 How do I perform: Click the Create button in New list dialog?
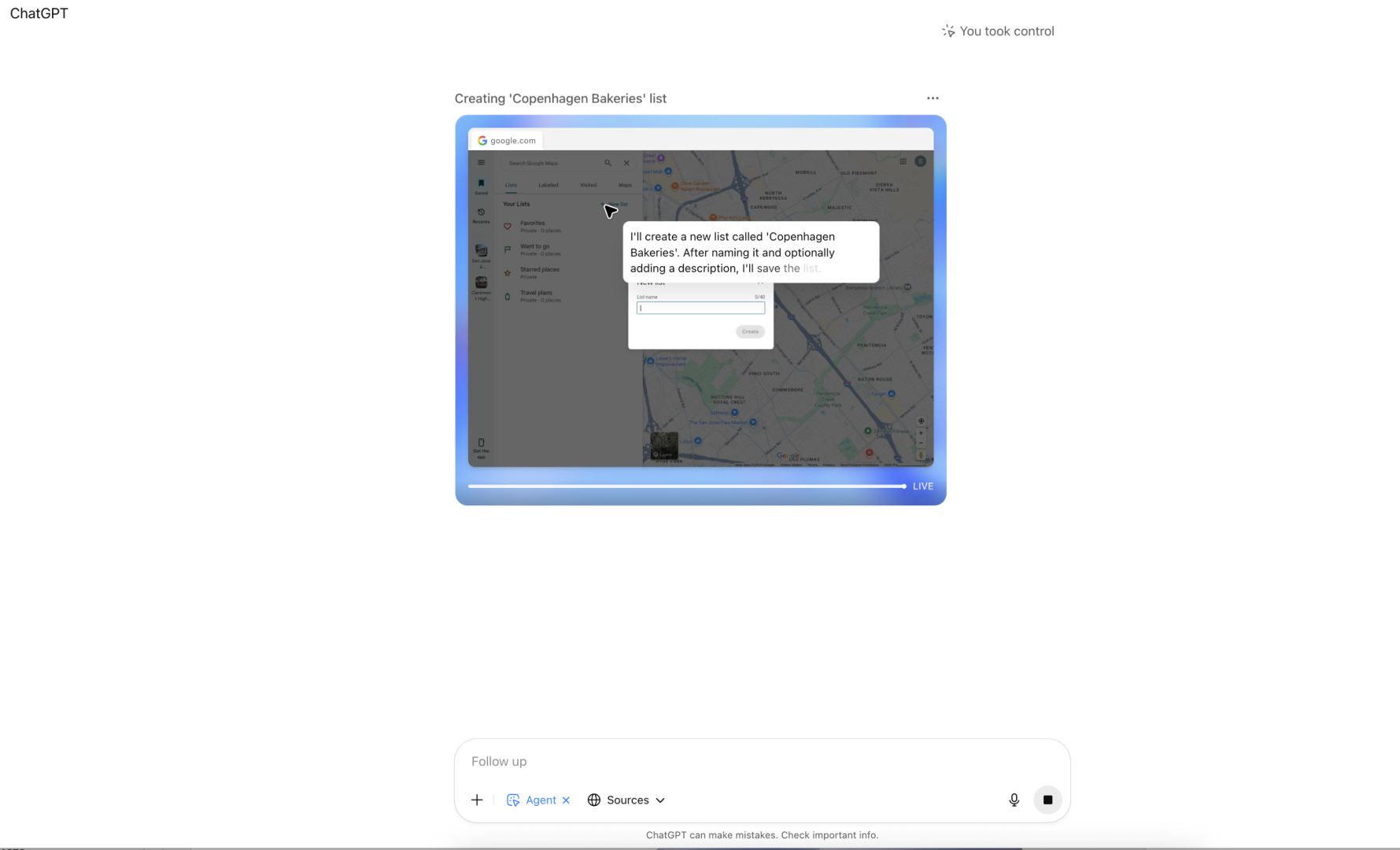750,331
